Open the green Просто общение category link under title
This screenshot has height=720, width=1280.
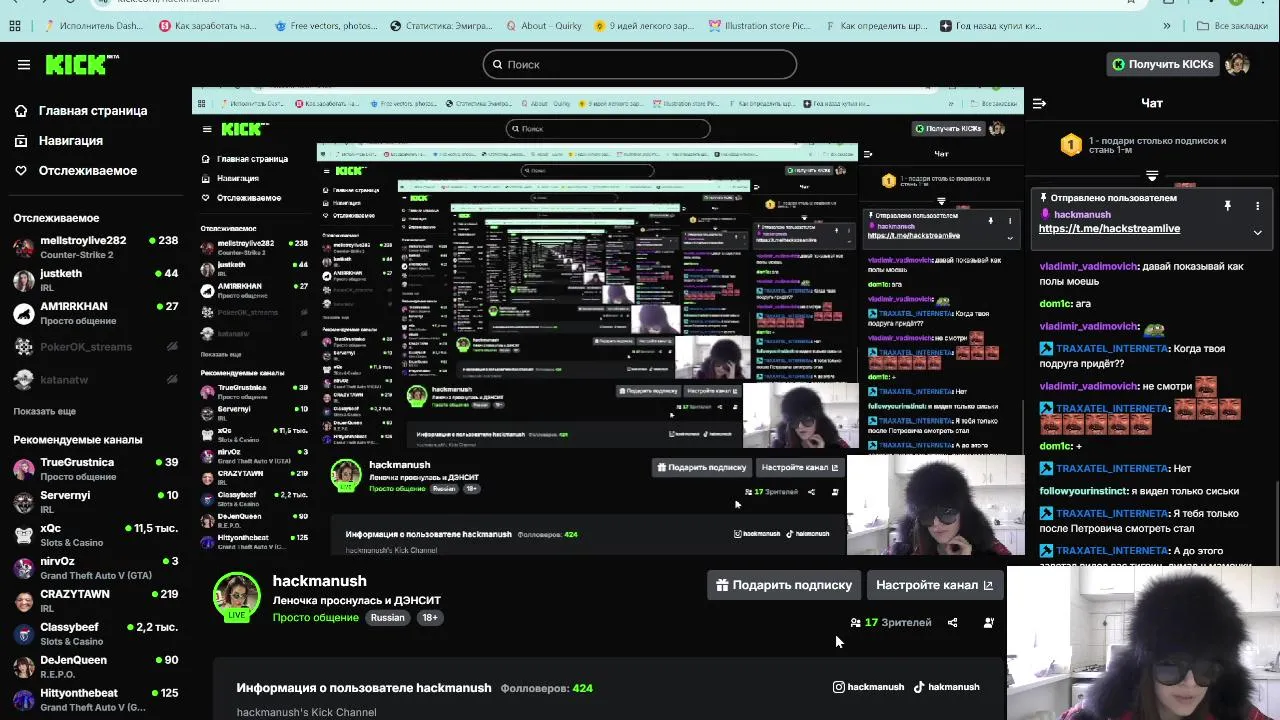(x=315, y=618)
